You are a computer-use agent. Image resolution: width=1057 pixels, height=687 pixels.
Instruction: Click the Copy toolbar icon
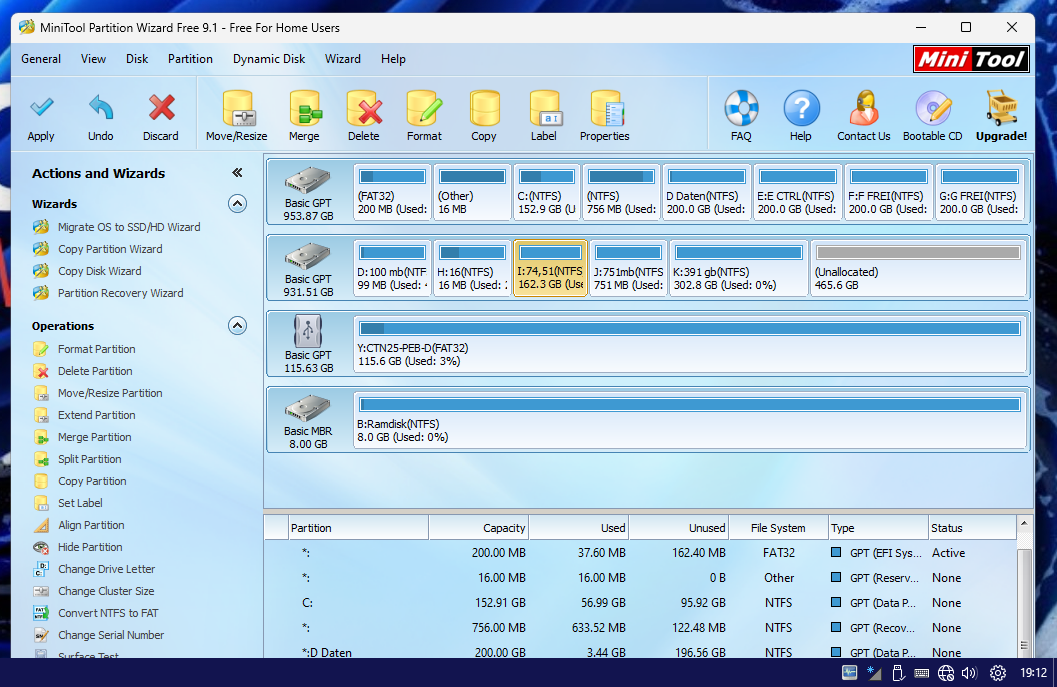(x=484, y=108)
